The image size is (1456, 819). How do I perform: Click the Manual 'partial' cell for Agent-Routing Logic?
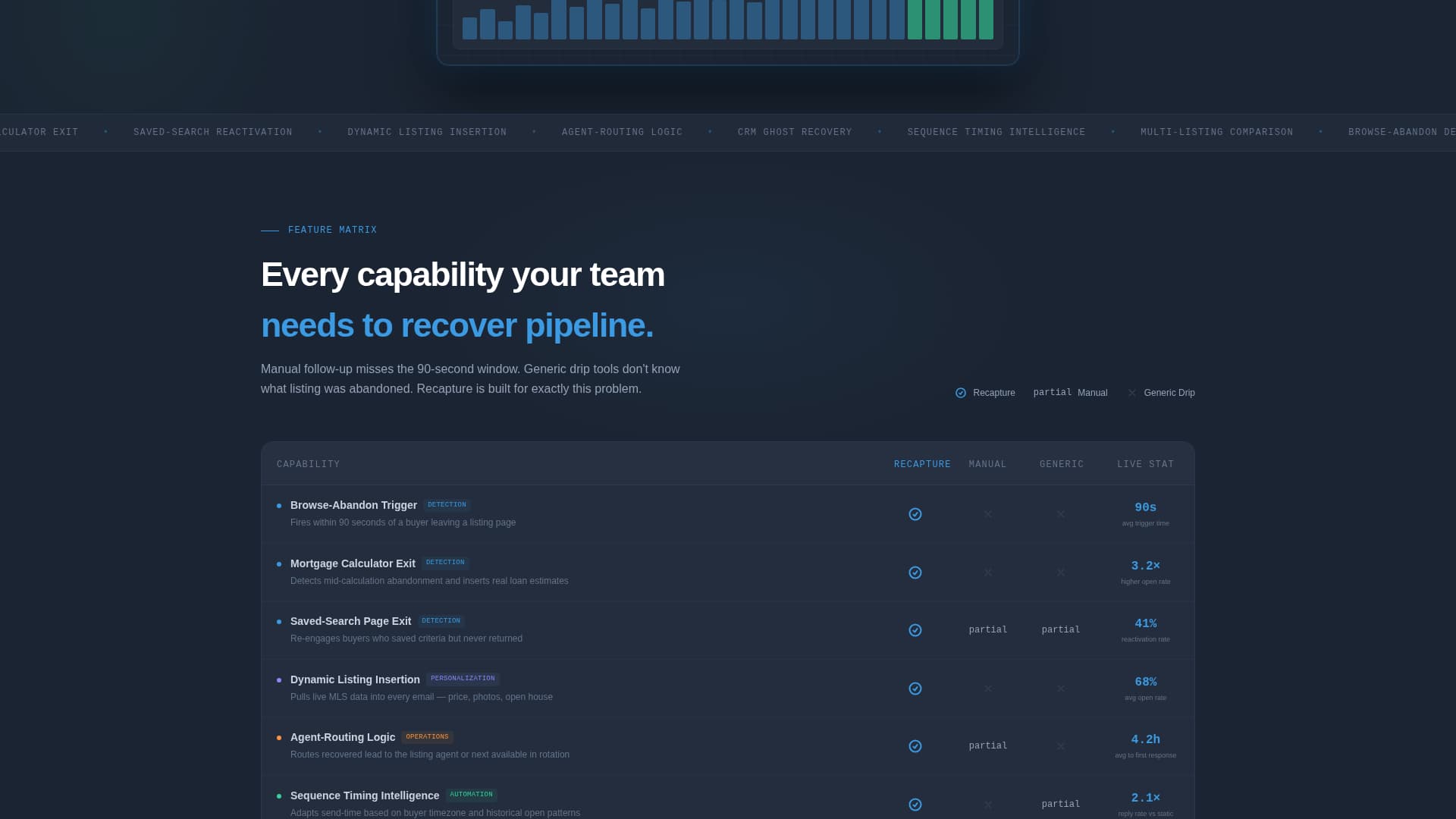click(x=988, y=746)
